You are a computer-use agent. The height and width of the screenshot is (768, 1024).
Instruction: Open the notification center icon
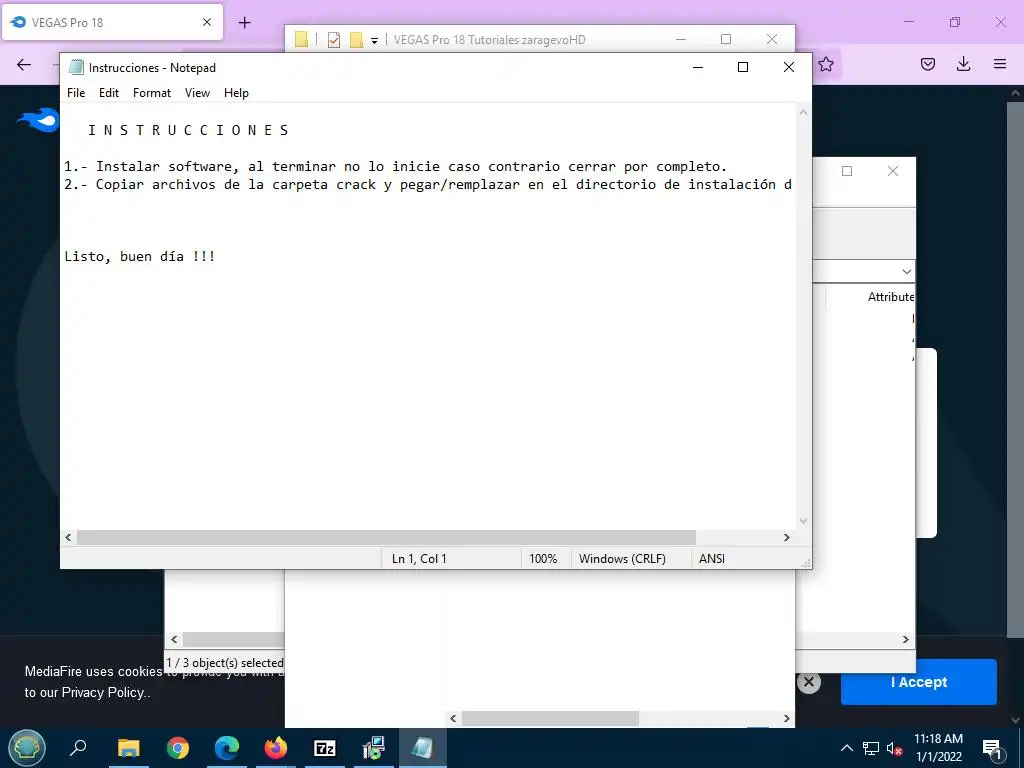click(992, 748)
